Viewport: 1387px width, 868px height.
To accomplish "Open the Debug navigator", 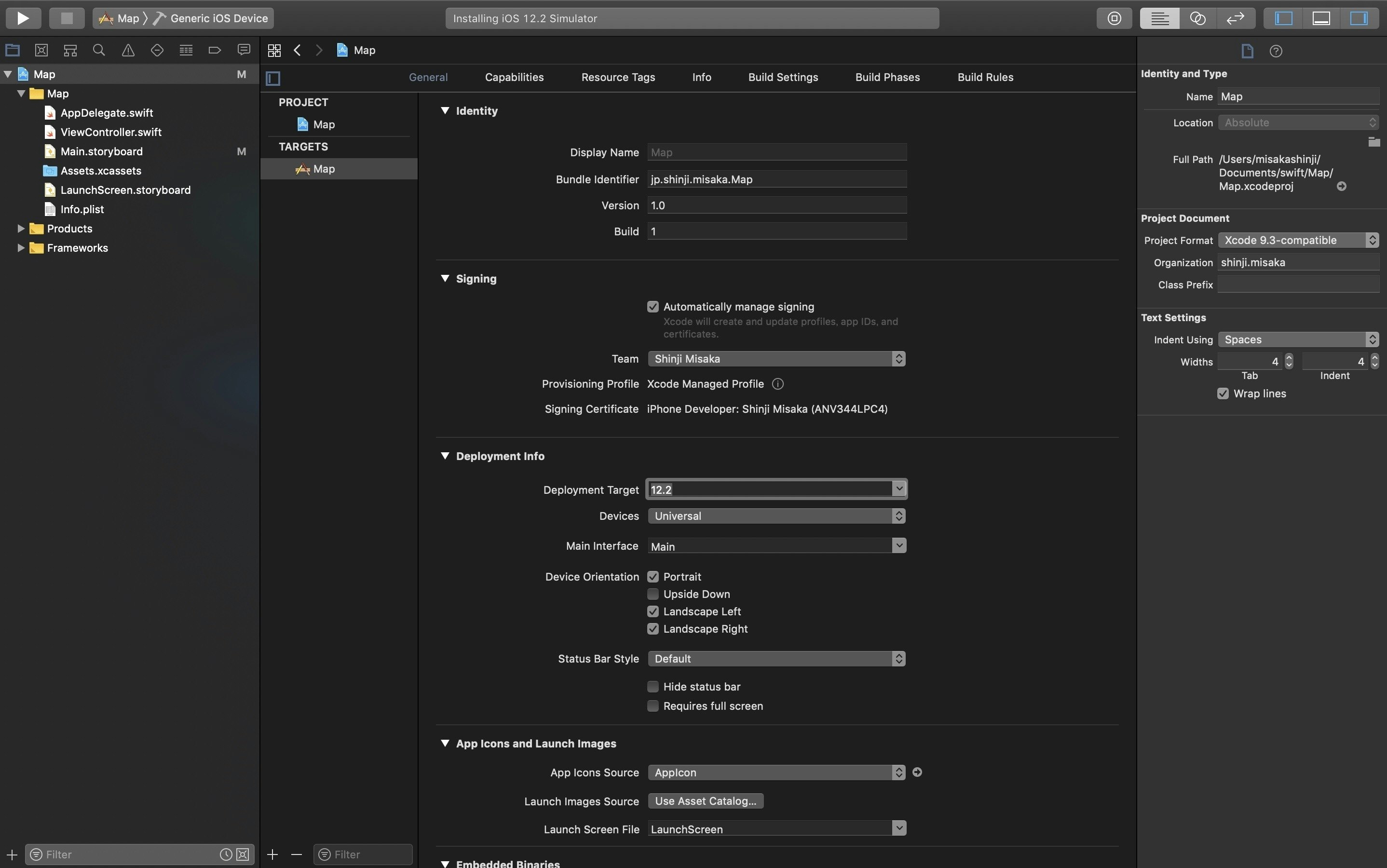I will click(x=186, y=50).
